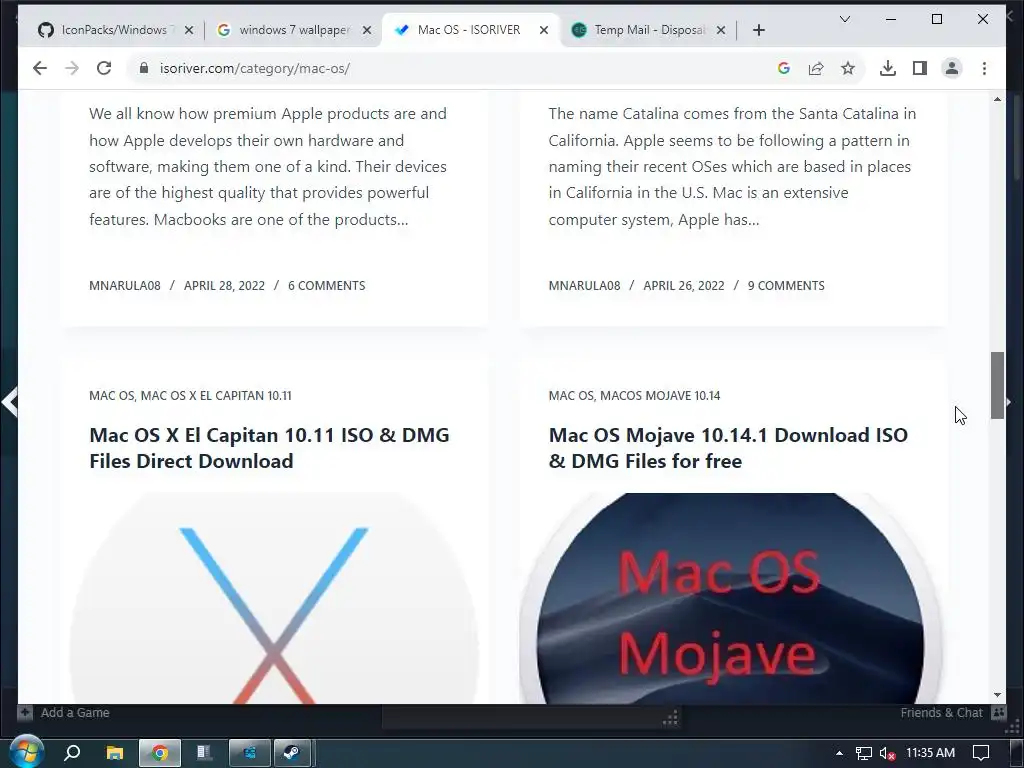
Task: Close the Temp Mail tab
Action: [720, 30]
